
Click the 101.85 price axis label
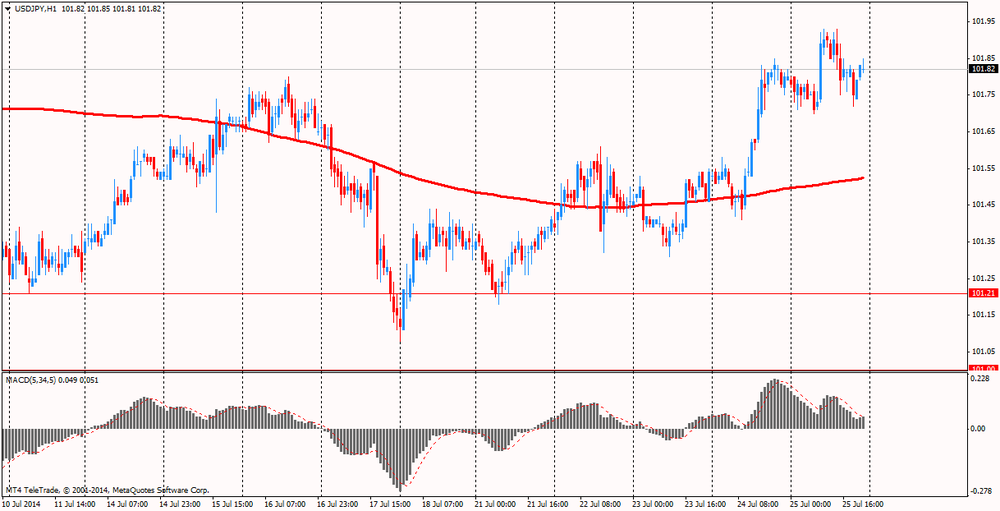983,58
